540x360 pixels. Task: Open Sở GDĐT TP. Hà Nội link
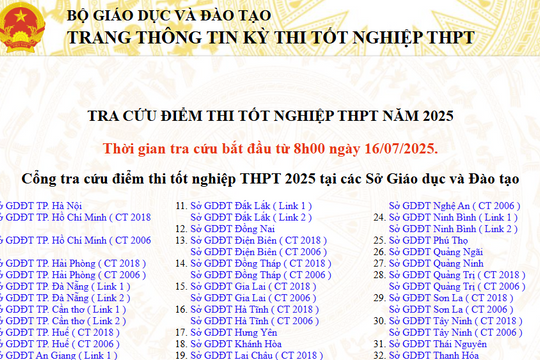pos(41,206)
